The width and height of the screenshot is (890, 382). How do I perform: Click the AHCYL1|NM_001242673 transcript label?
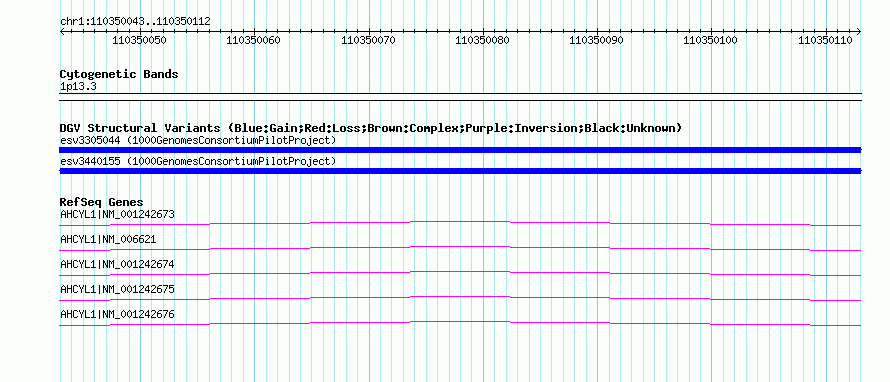point(117,215)
